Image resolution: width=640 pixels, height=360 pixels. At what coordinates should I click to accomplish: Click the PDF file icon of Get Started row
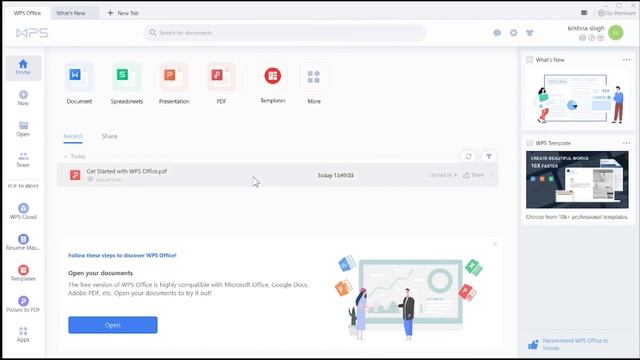pos(75,175)
